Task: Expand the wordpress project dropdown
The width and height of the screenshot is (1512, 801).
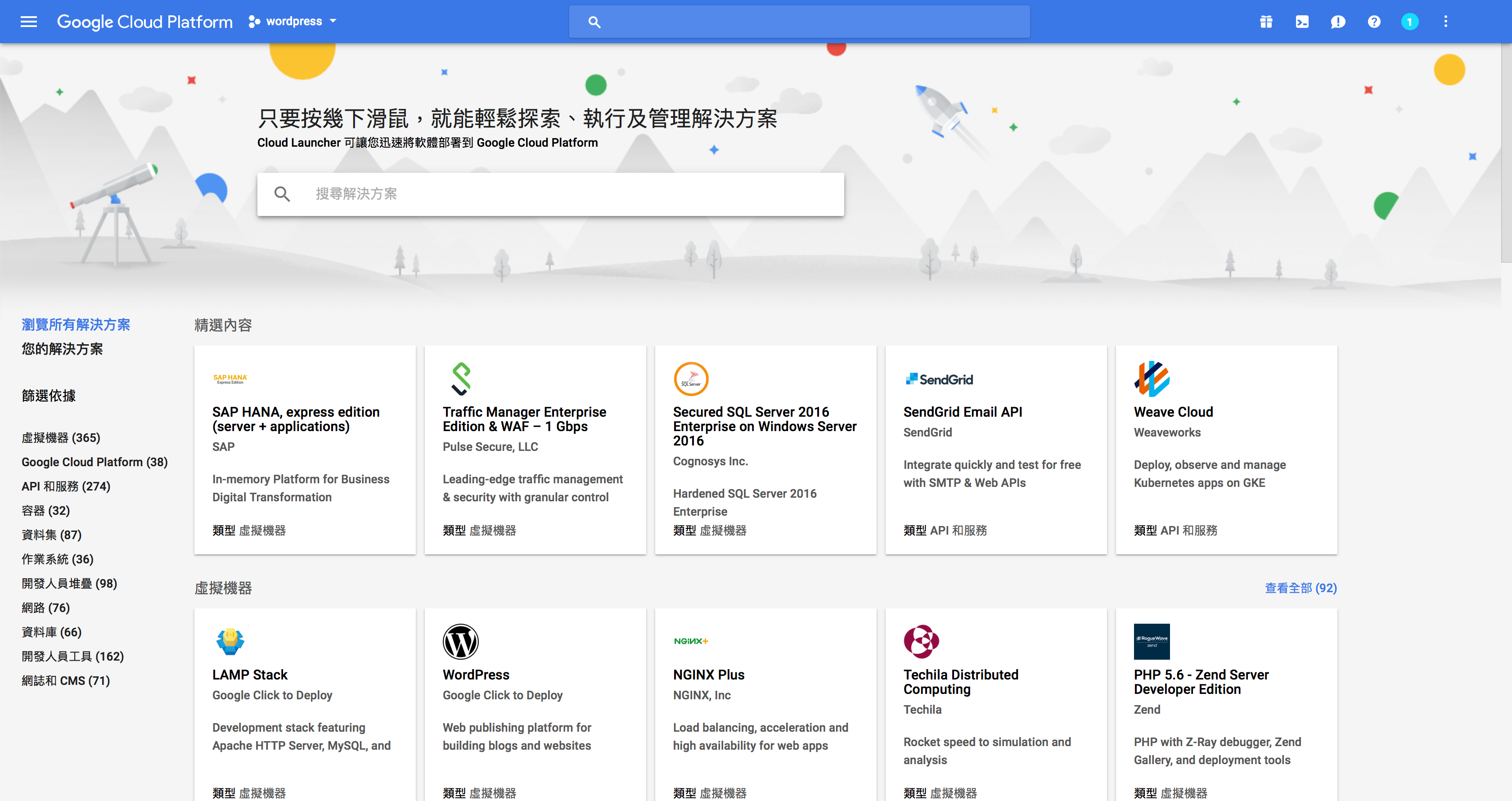Action: pyautogui.click(x=293, y=22)
